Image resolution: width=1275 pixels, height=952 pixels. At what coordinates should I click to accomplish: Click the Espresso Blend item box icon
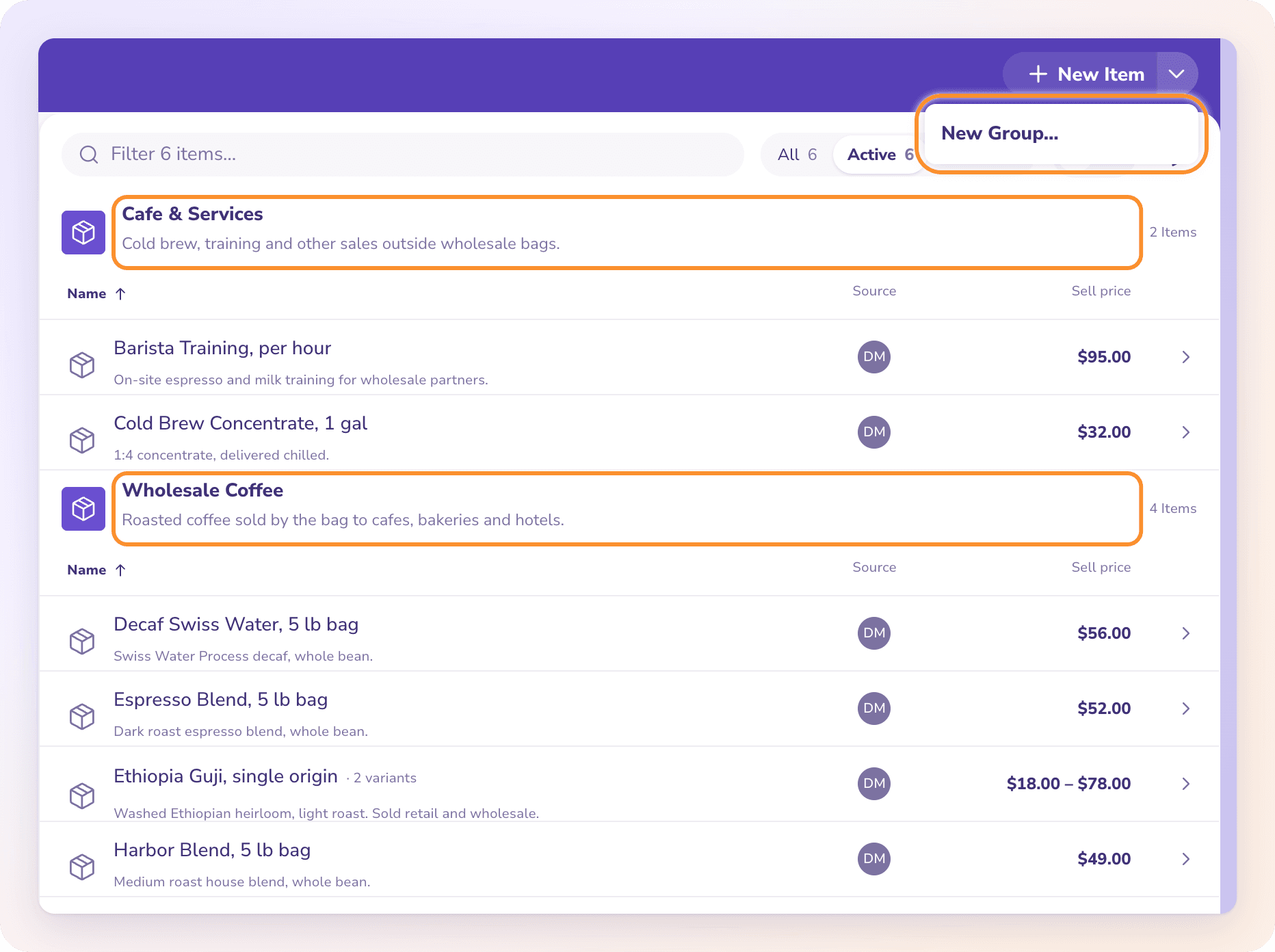click(x=82, y=716)
